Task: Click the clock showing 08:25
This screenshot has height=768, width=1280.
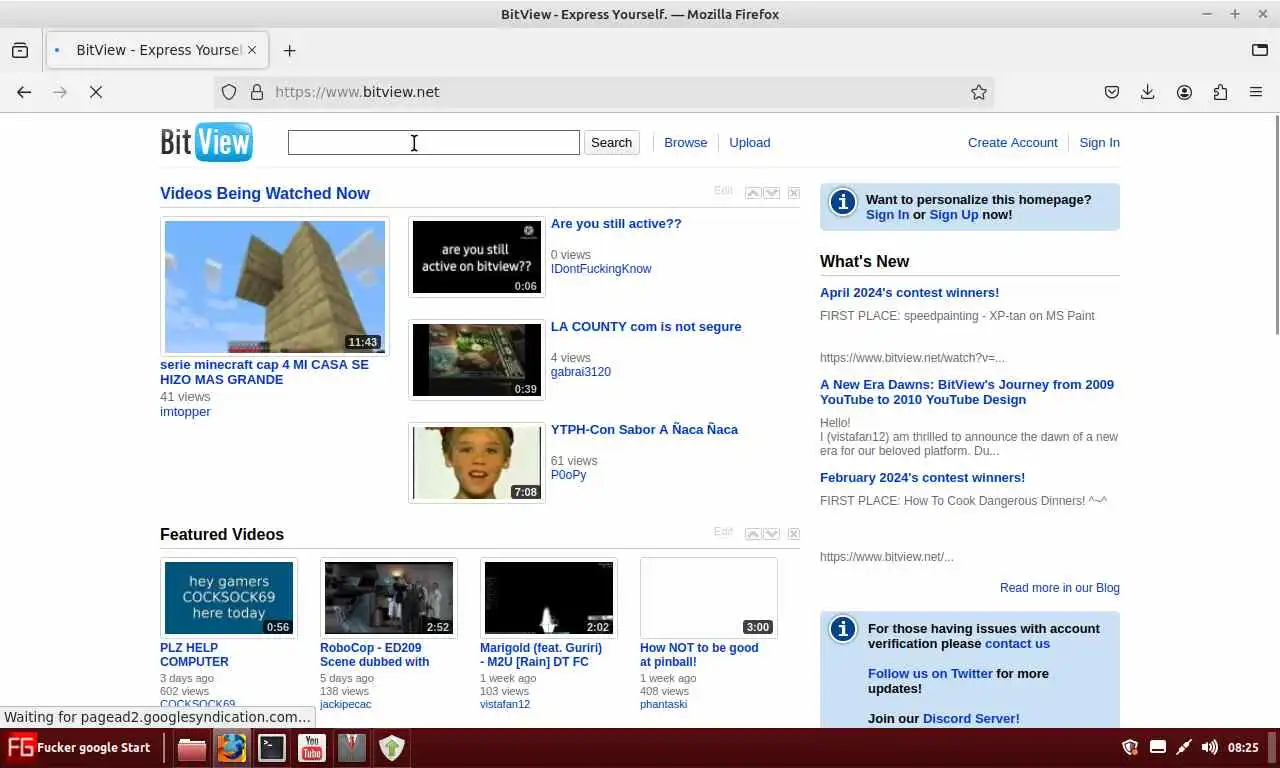Action: [1243, 747]
